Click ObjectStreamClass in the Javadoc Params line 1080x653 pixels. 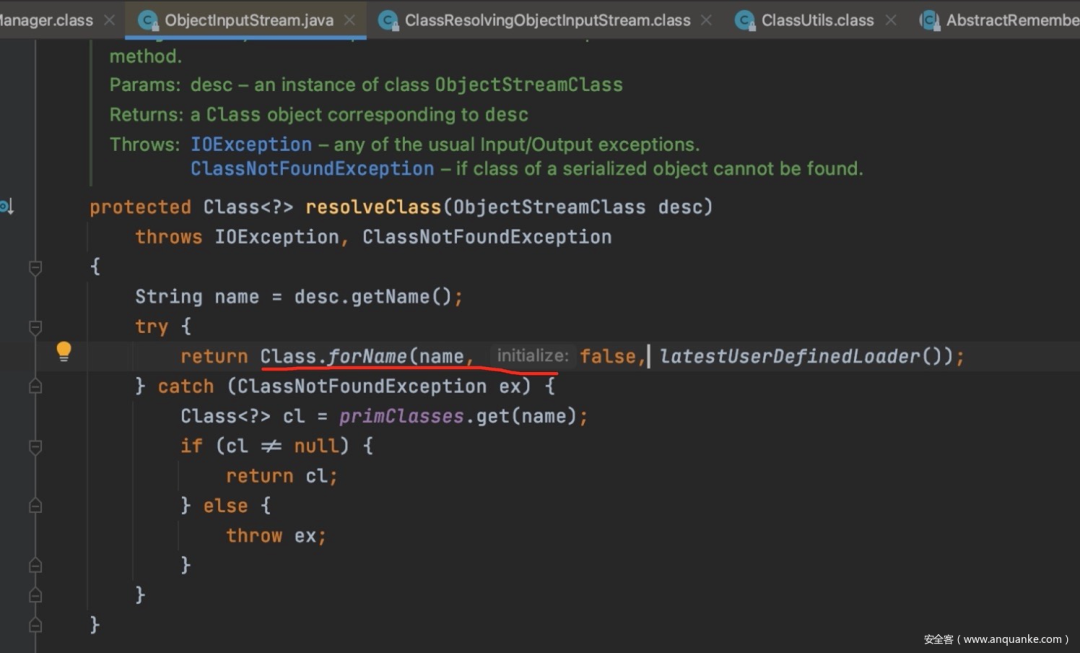coord(528,85)
